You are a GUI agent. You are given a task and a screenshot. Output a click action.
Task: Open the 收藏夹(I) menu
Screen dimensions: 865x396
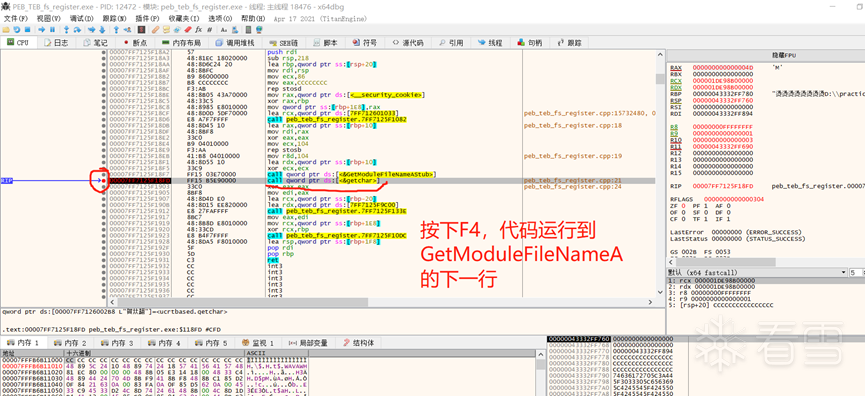pyautogui.click(x=184, y=18)
